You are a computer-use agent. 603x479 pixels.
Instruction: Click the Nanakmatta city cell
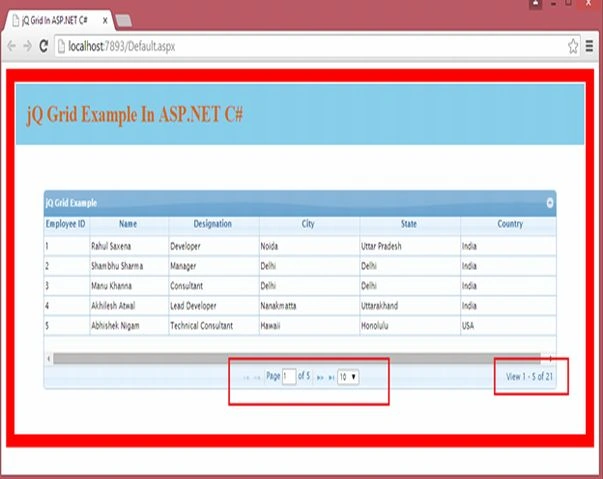[x=309, y=306]
